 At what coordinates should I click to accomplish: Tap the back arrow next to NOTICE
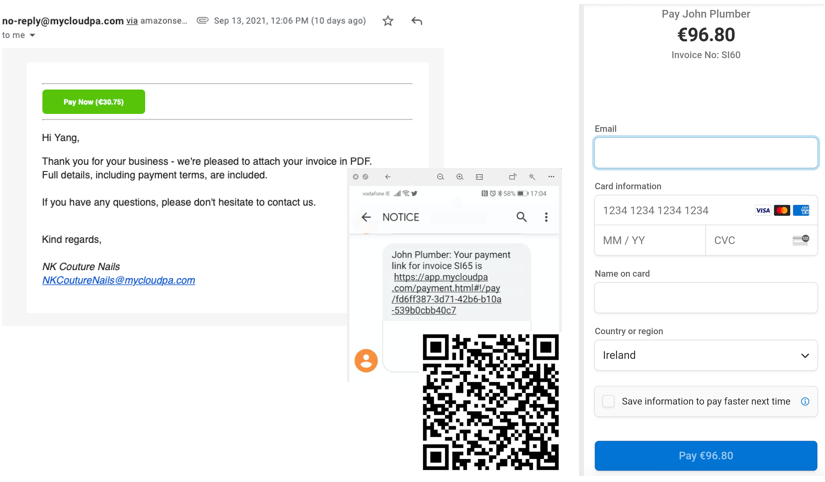tap(366, 217)
